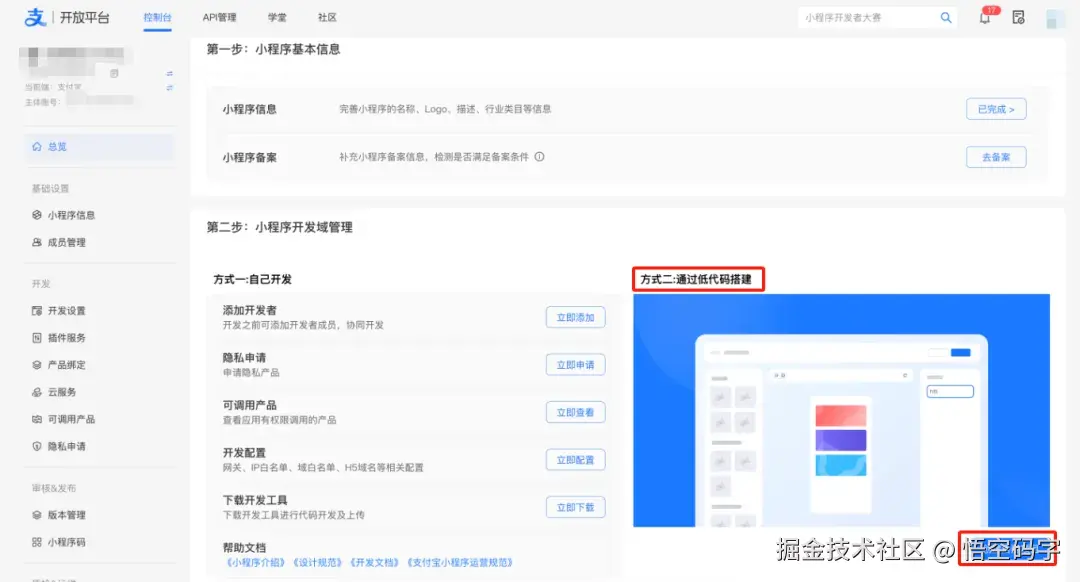
Task: Click the 已完成 button
Action: pyautogui.click(x=996, y=109)
